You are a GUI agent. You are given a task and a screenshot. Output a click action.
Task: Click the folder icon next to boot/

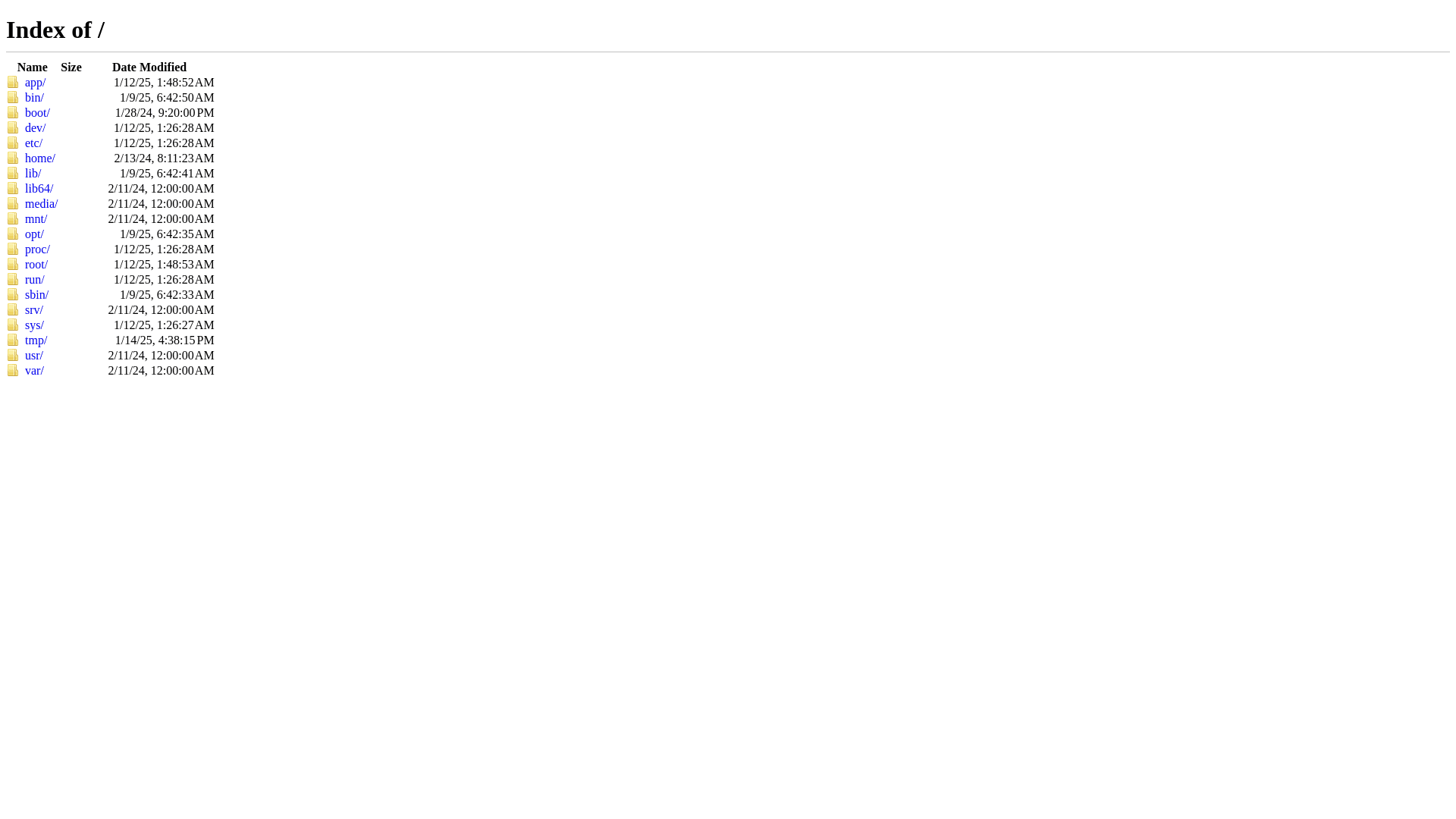13,112
